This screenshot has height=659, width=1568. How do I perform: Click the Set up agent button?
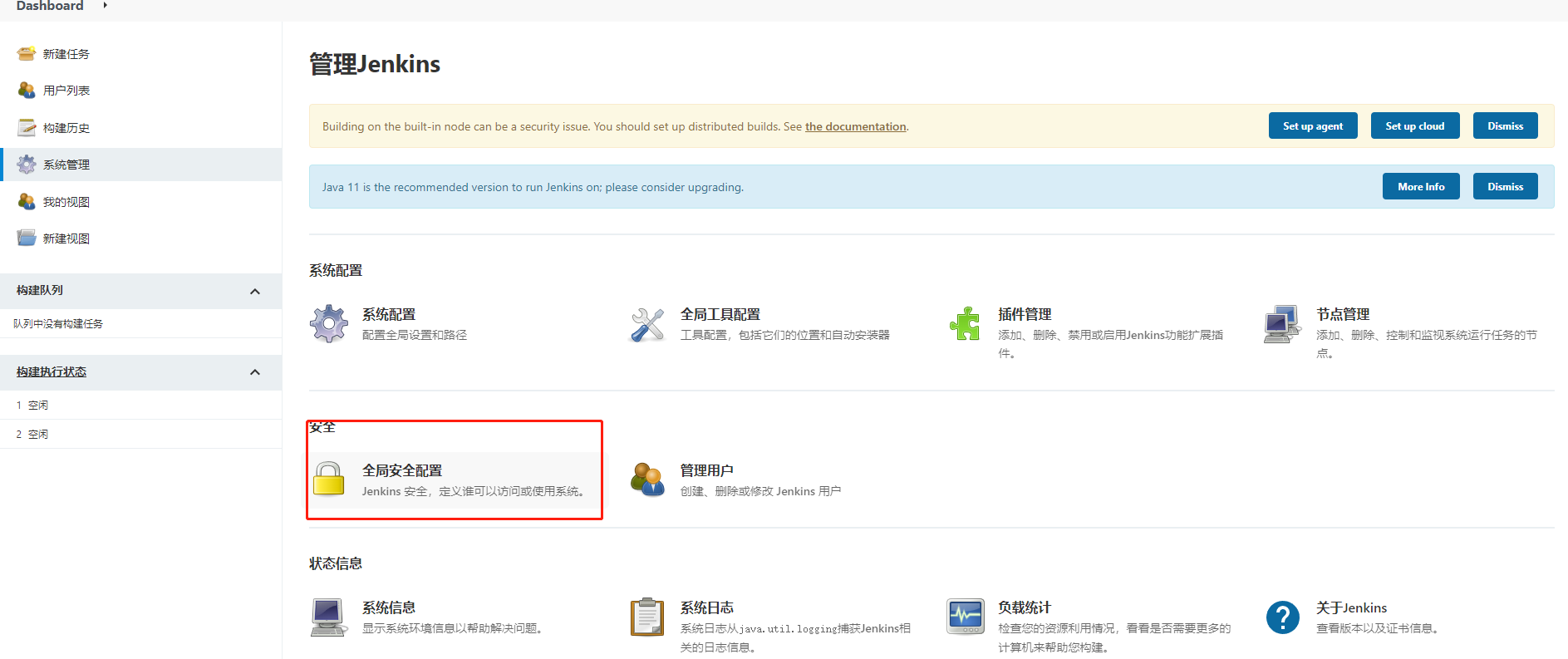click(x=1313, y=125)
